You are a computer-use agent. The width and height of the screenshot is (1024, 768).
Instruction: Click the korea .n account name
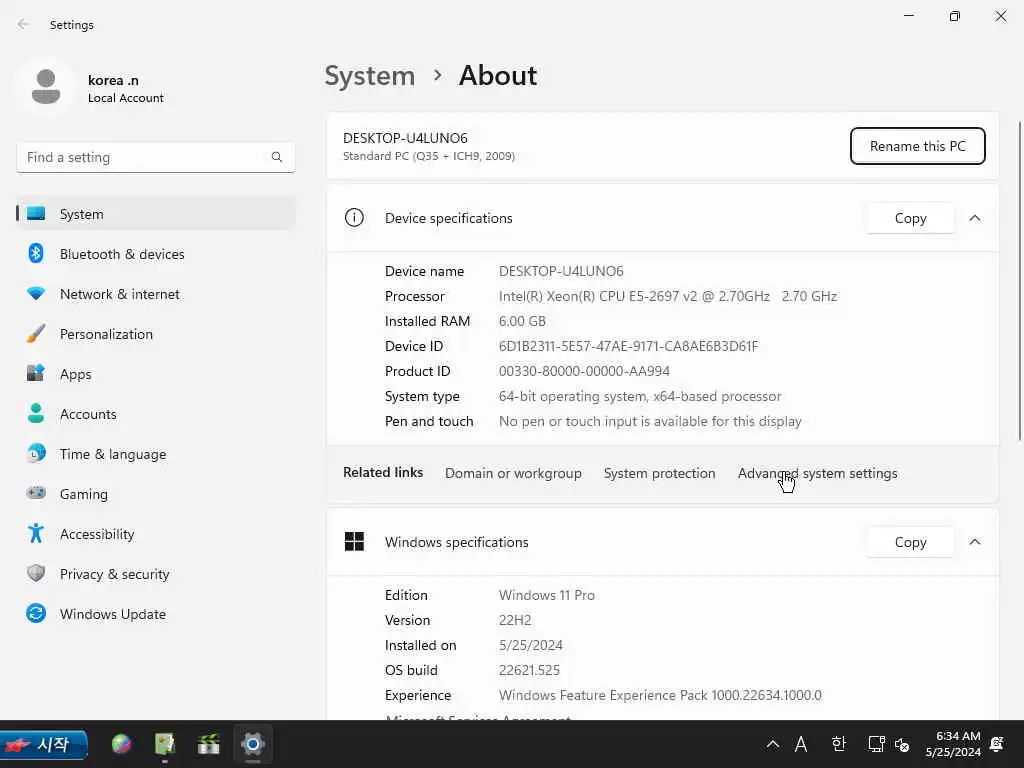(113, 80)
